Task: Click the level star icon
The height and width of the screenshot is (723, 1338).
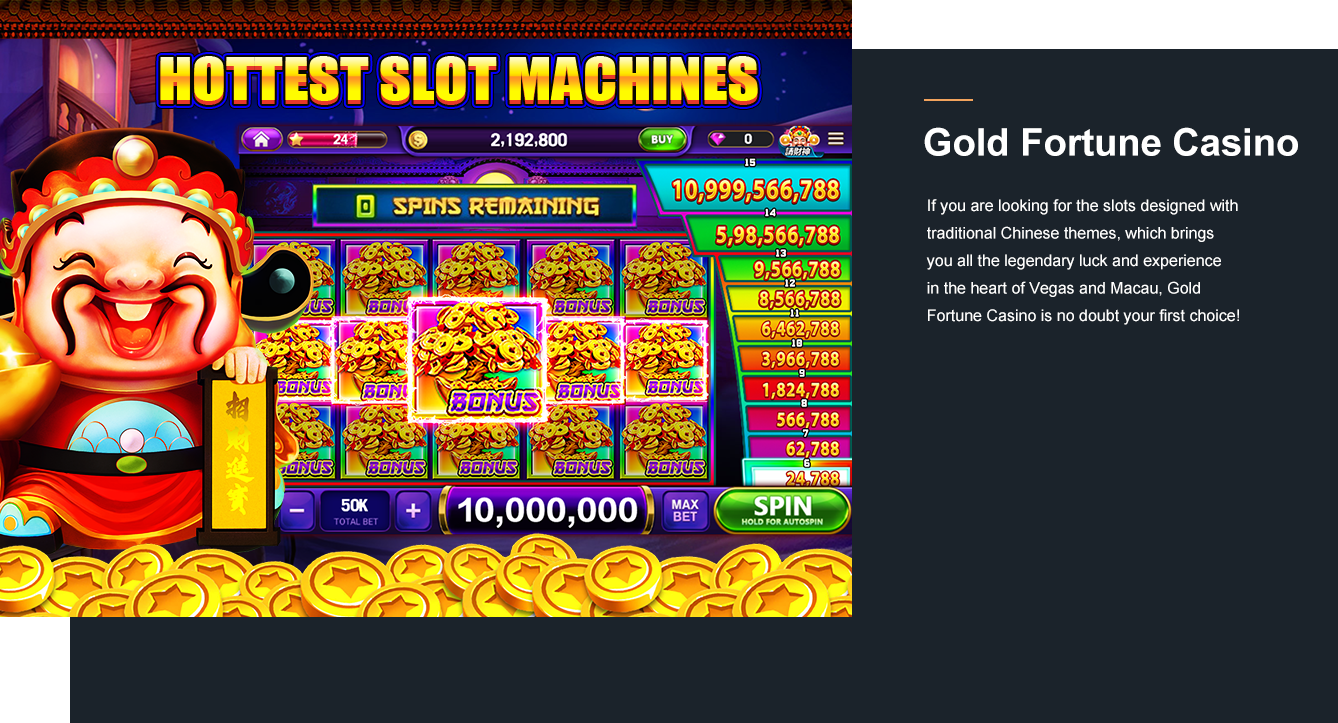Action: click(296, 139)
